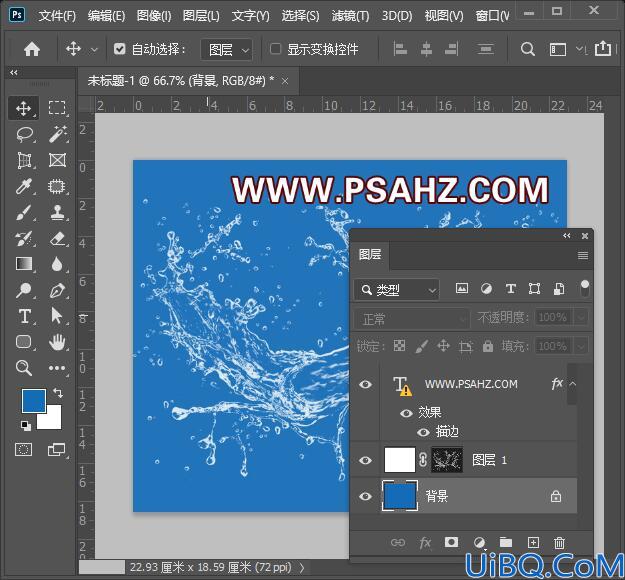Pick the Magic Wand tool
Screen dimensions: 625x580
[57, 134]
